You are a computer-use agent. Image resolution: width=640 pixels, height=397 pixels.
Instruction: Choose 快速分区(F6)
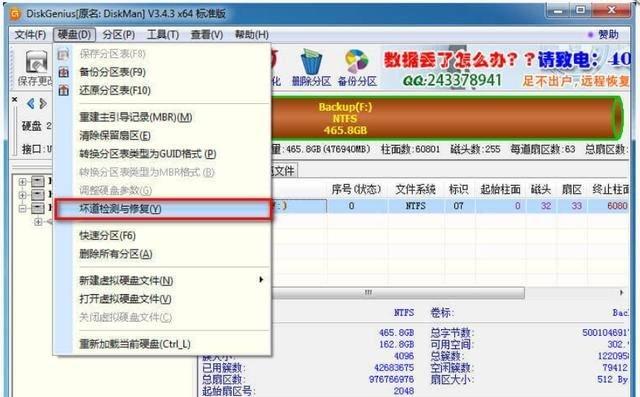[x=162, y=235]
